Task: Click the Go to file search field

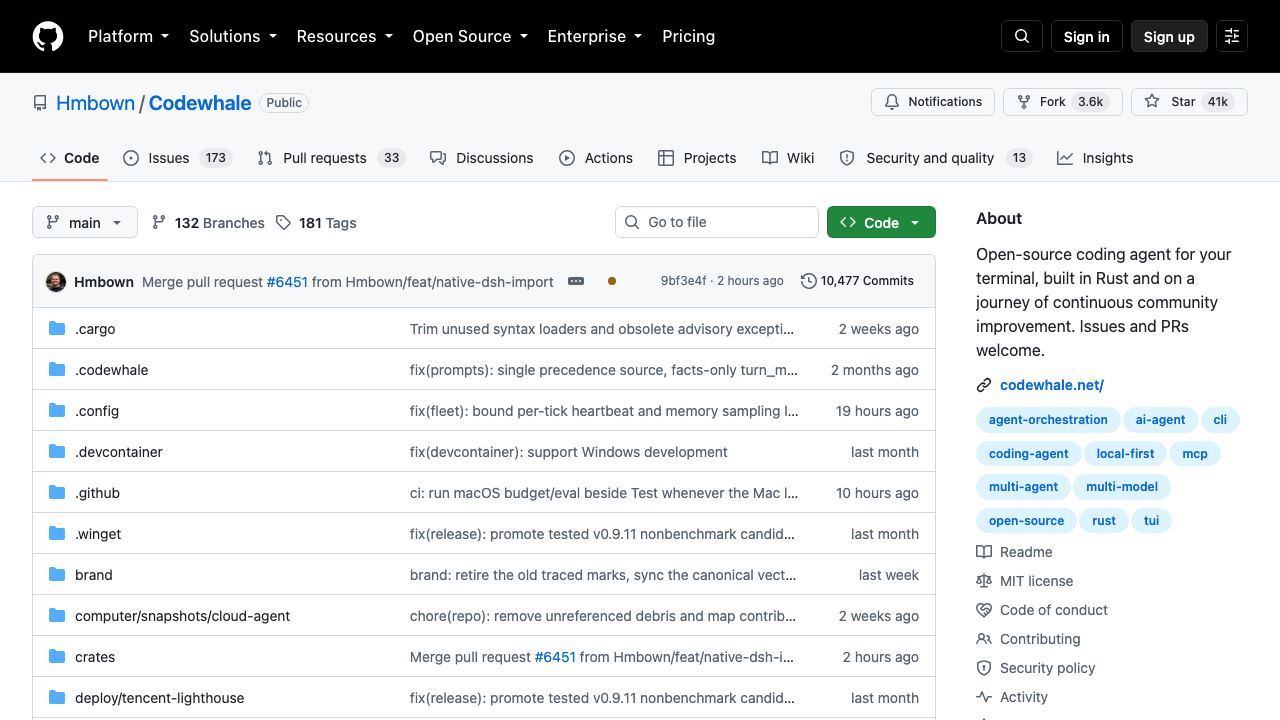Action: pos(717,222)
